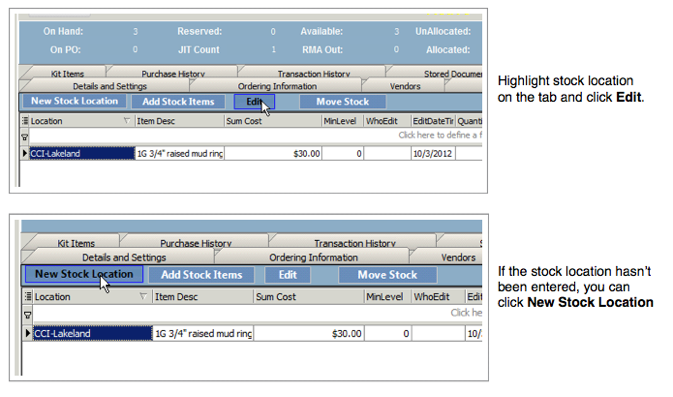Sort by the WhoEdit column header in the lower grid
673x397 pixels.
tap(439, 297)
